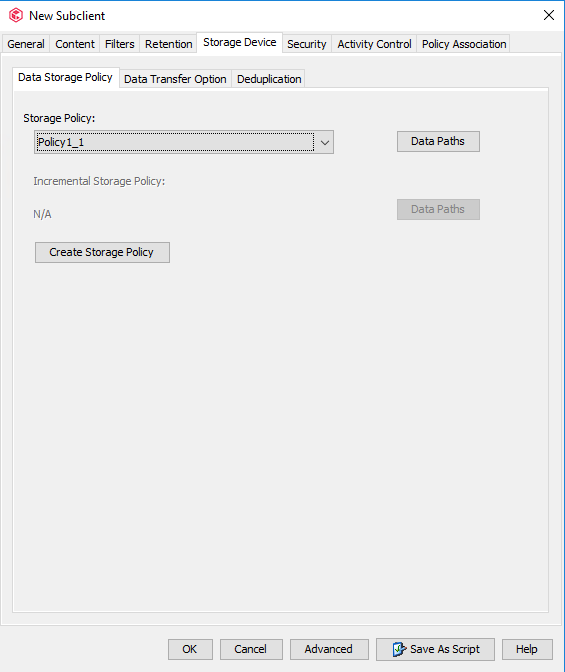The width and height of the screenshot is (565, 672).
Task: Show the Data Transfer Option subtab
Action: (175, 79)
